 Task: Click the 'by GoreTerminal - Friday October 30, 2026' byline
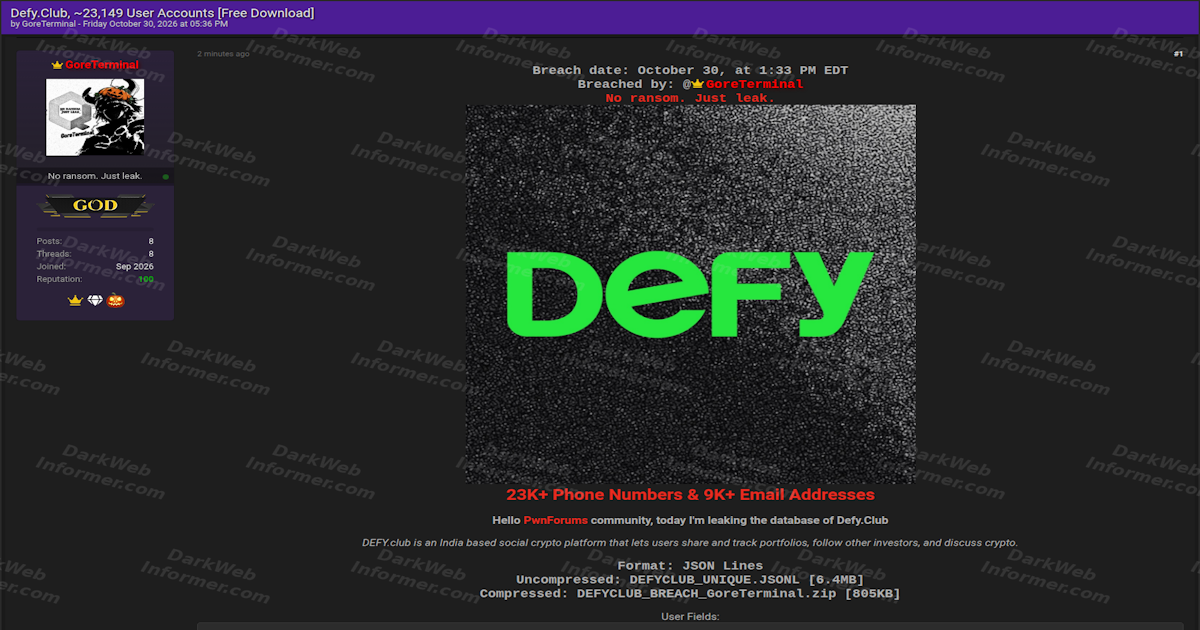point(119,24)
